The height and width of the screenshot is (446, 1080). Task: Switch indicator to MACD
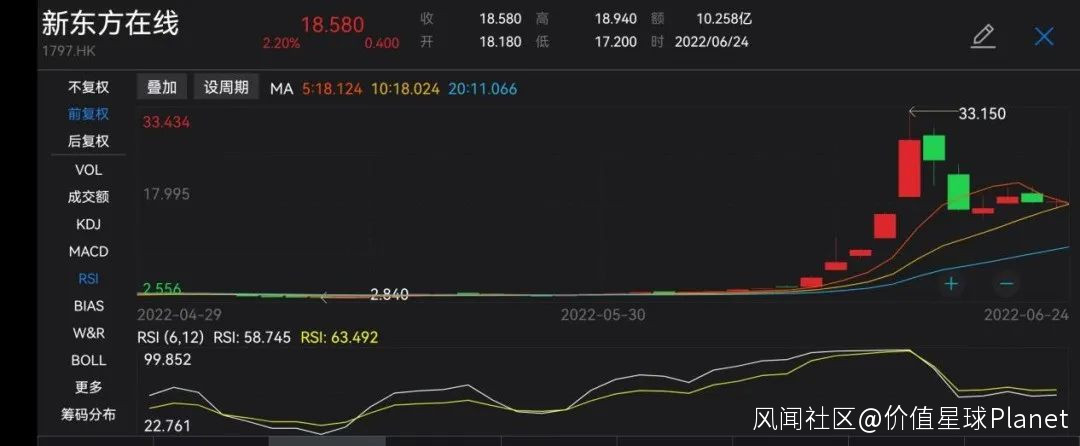88,252
